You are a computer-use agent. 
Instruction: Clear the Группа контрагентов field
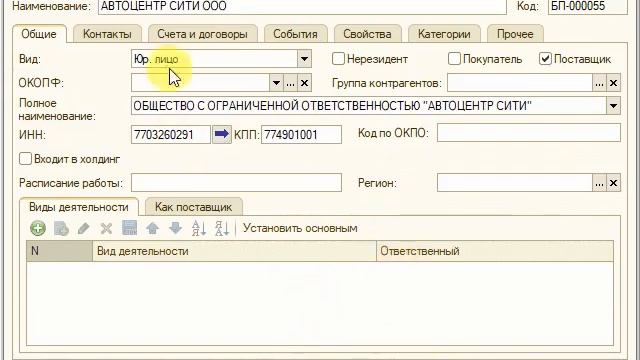pyautogui.click(x=613, y=83)
